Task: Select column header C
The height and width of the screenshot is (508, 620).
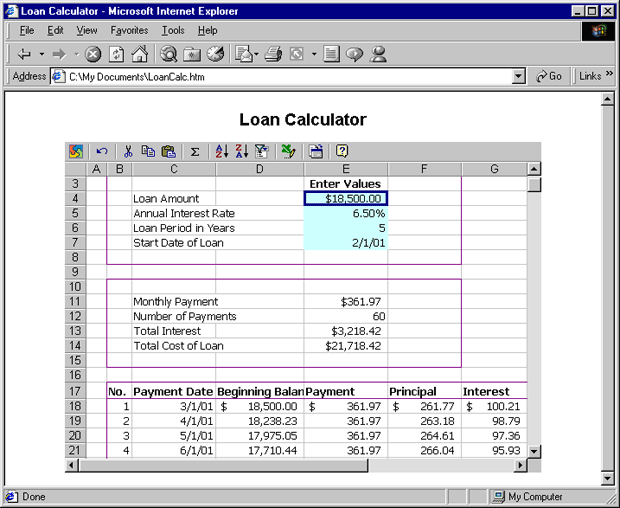Action: pos(174,169)
